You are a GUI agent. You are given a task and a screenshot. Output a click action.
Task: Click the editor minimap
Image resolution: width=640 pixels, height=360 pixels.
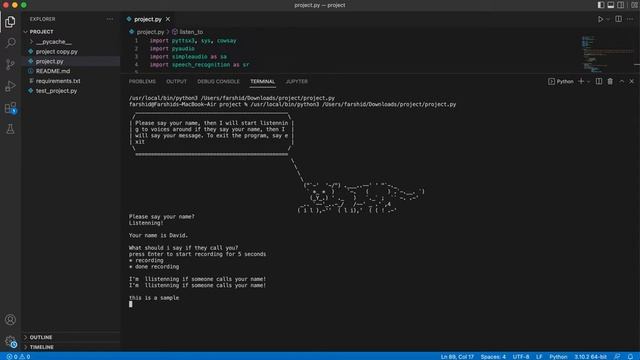pyautogui.click(x=608, y=54)
